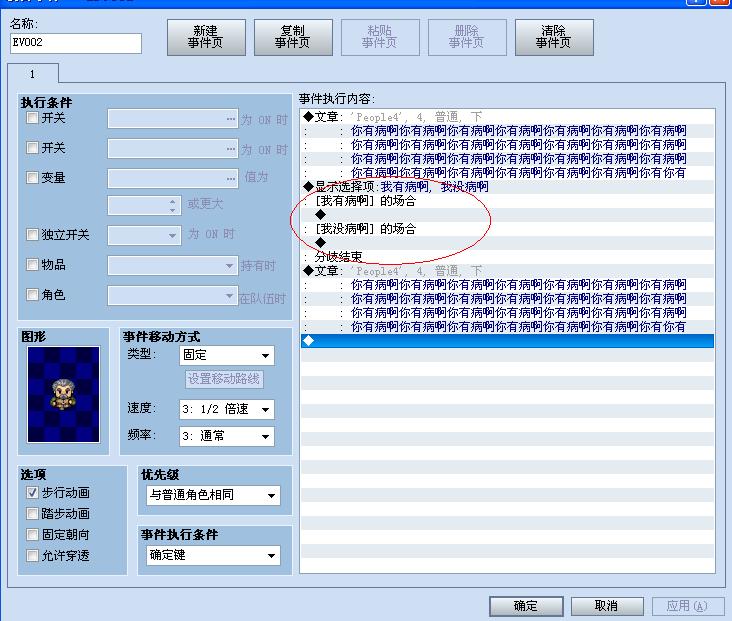
Task: Select the 显示选择项 command line
Action: (507, 187)
